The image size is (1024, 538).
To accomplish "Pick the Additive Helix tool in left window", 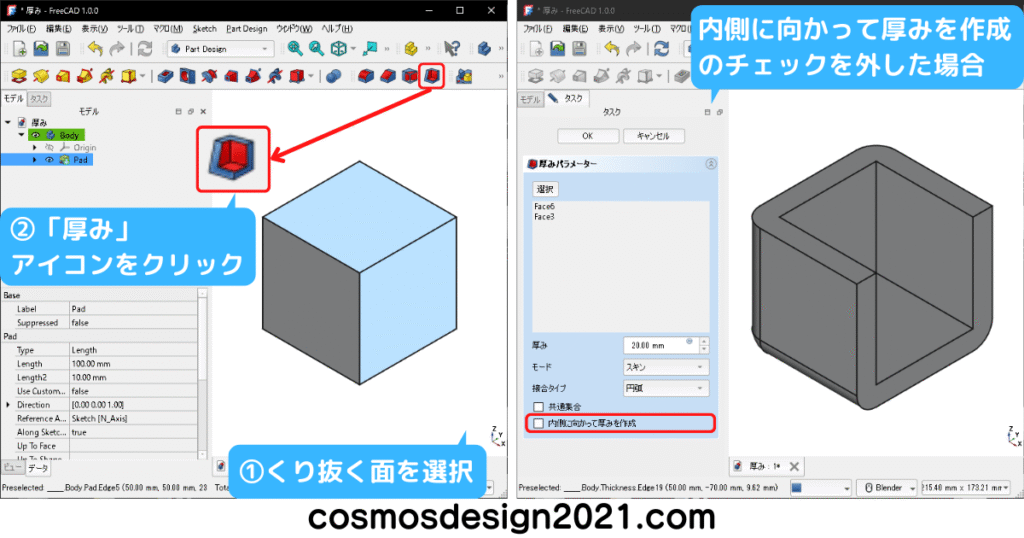I will coord(106,76).
